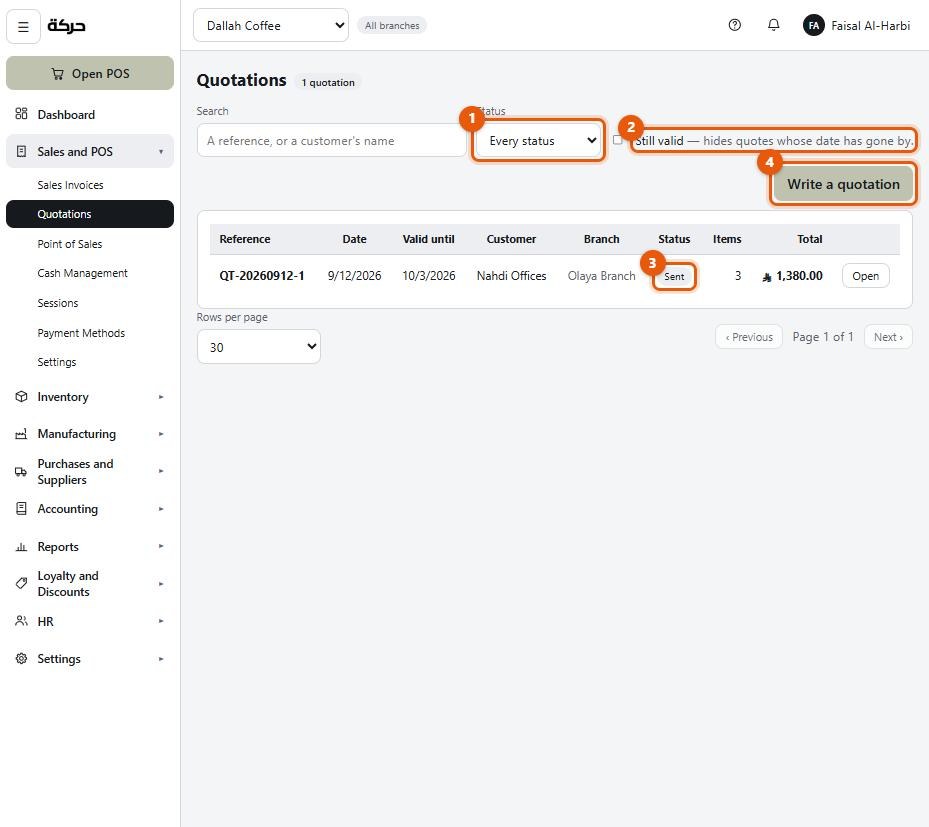Click the 9/12/2026 date cell
Viewport: 929px width, 827px height.
(354, 275)
